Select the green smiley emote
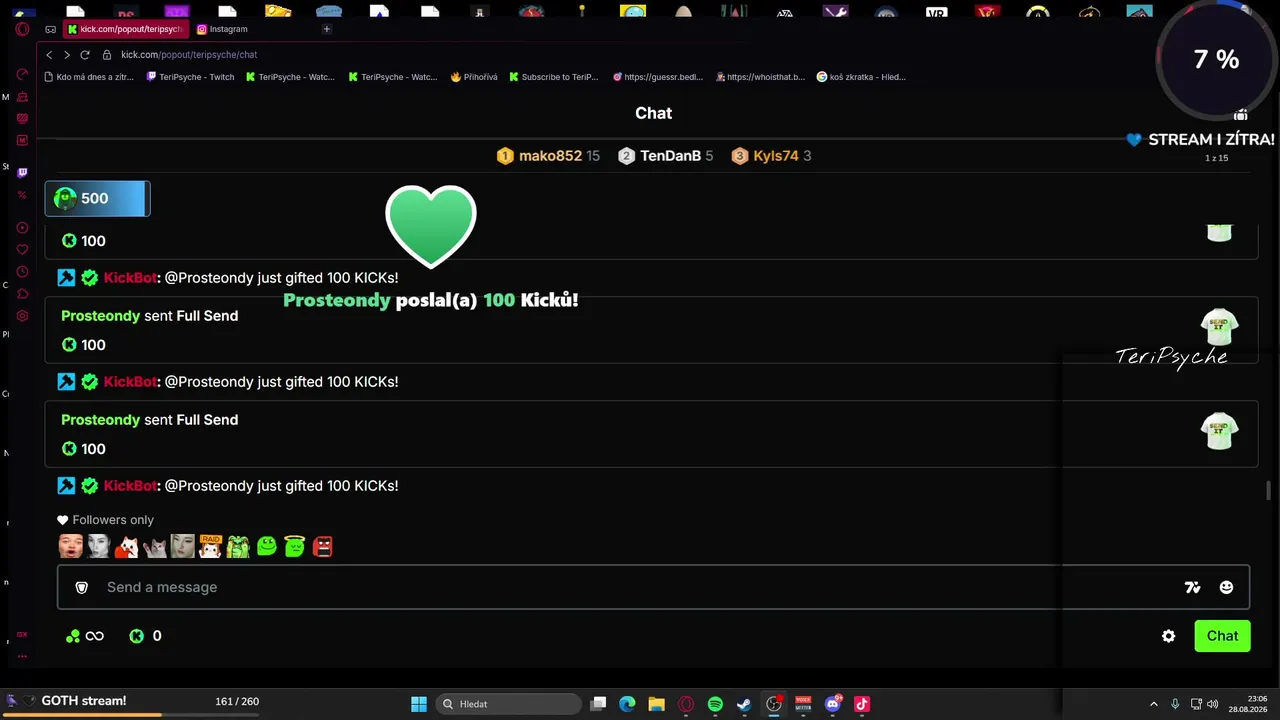The height and width of the screenshot is (720, 1280). tap(266, 546)
